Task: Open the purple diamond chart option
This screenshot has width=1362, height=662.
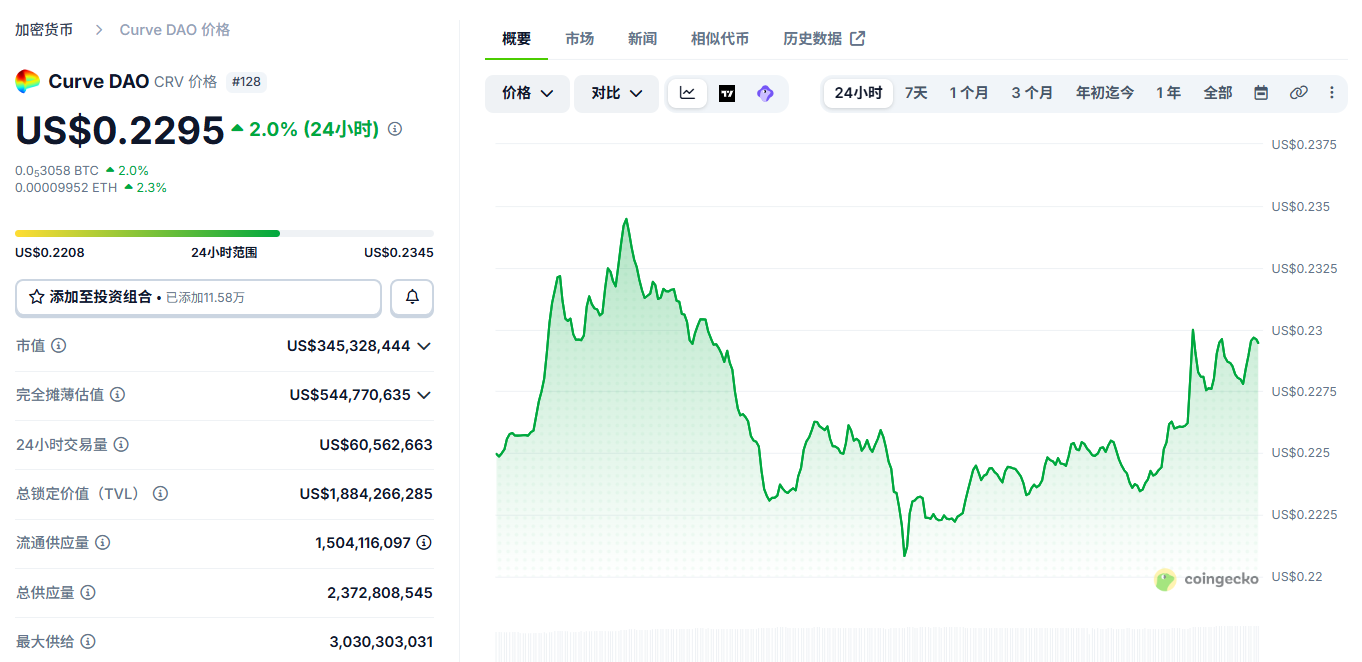Action: point(765,93)
